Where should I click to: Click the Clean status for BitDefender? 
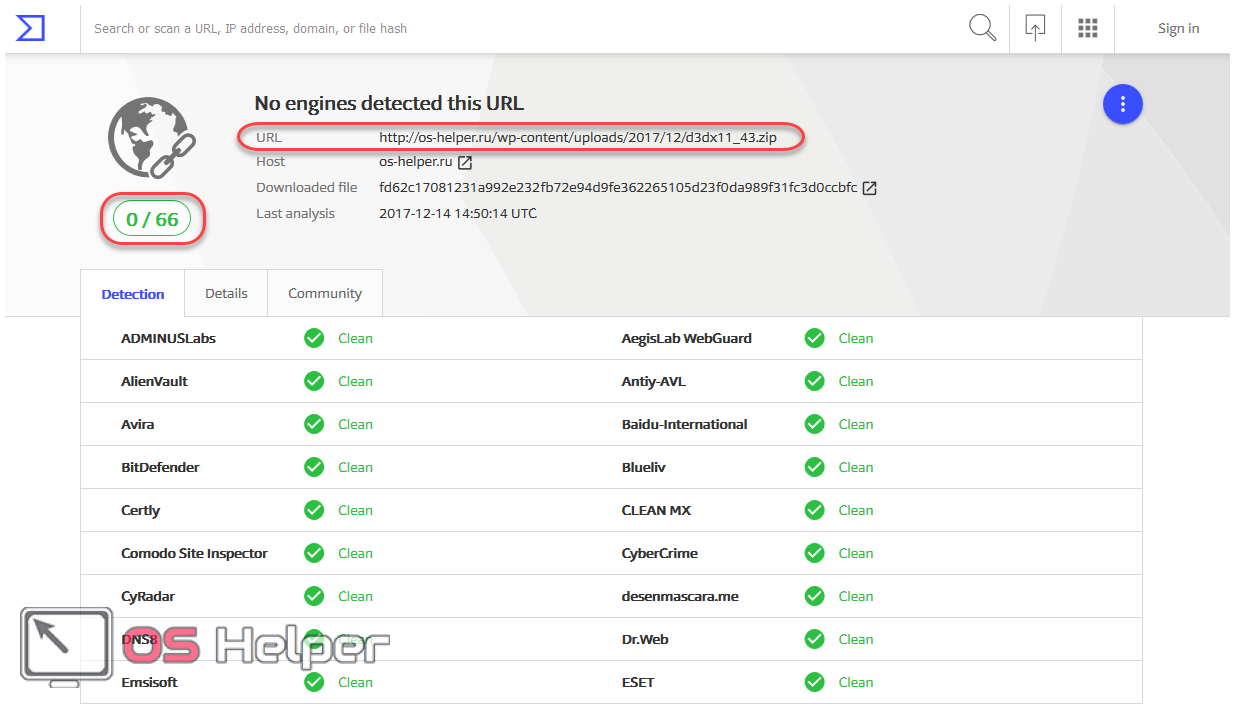(355, 467)
